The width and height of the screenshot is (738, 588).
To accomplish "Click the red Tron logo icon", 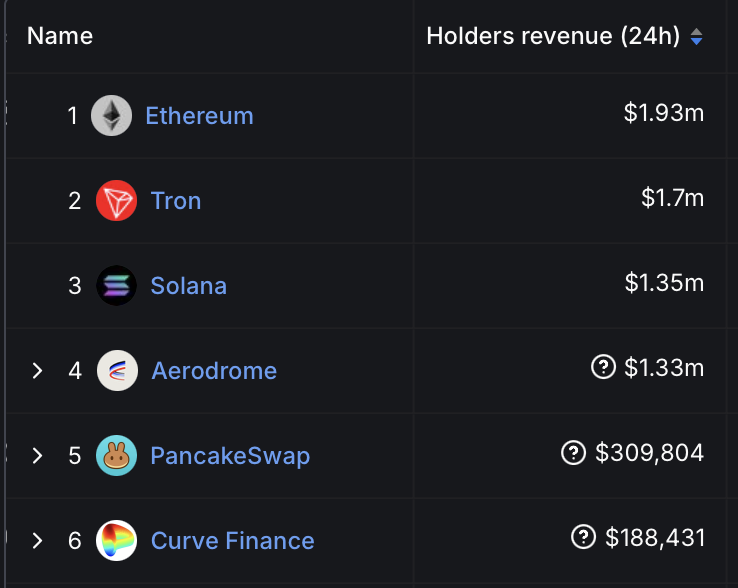I will [x=116, y=201].
